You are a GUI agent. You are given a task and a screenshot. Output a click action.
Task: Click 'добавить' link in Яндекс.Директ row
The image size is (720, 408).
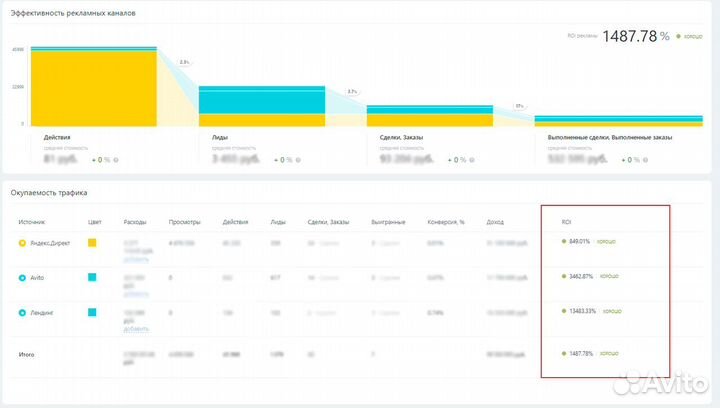click(x=136, y=258)
